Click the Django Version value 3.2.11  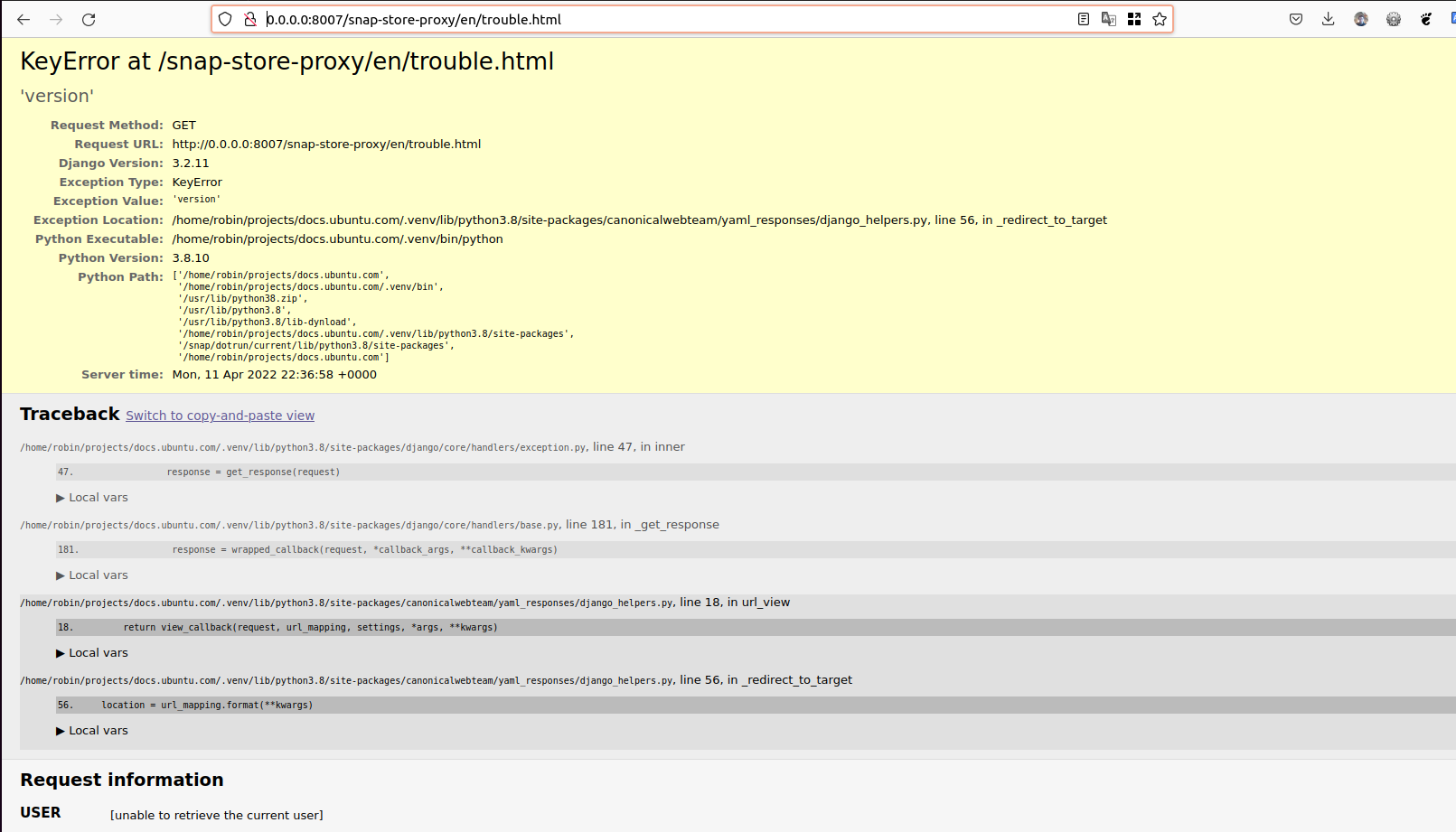[191, 164]
